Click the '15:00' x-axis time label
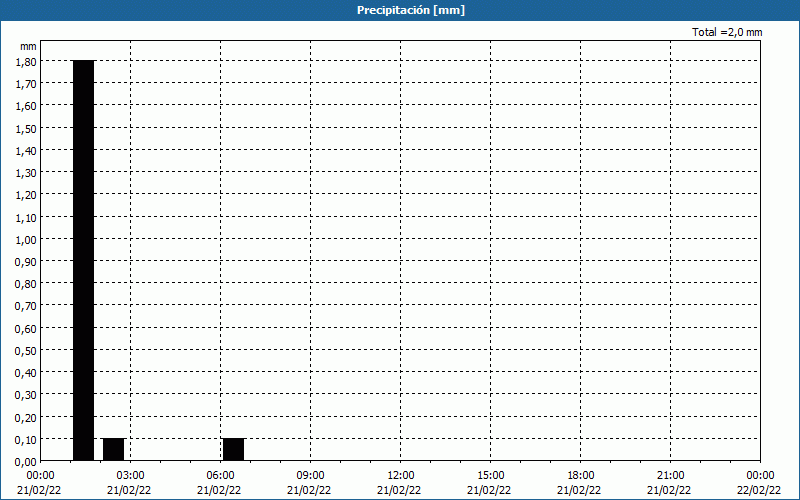The width and height of the screenshot is (800, 500). pyautogui.click(x=490, y=476)
